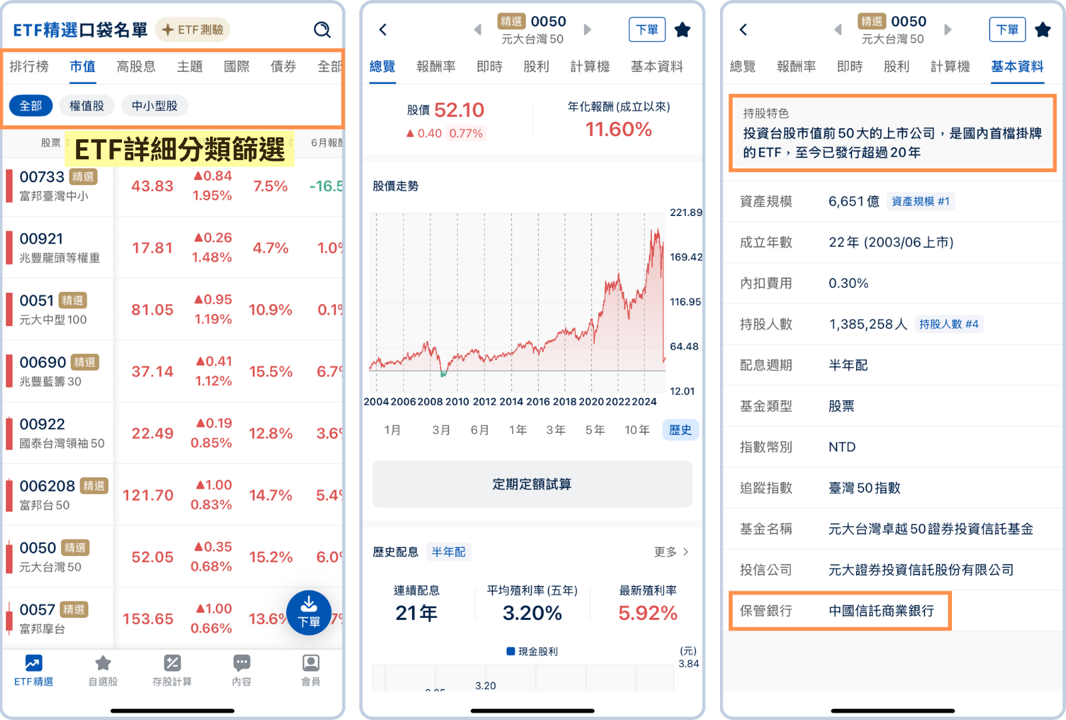
Task: Select 總覽 tab in middle screen
Action: point(382,67)
